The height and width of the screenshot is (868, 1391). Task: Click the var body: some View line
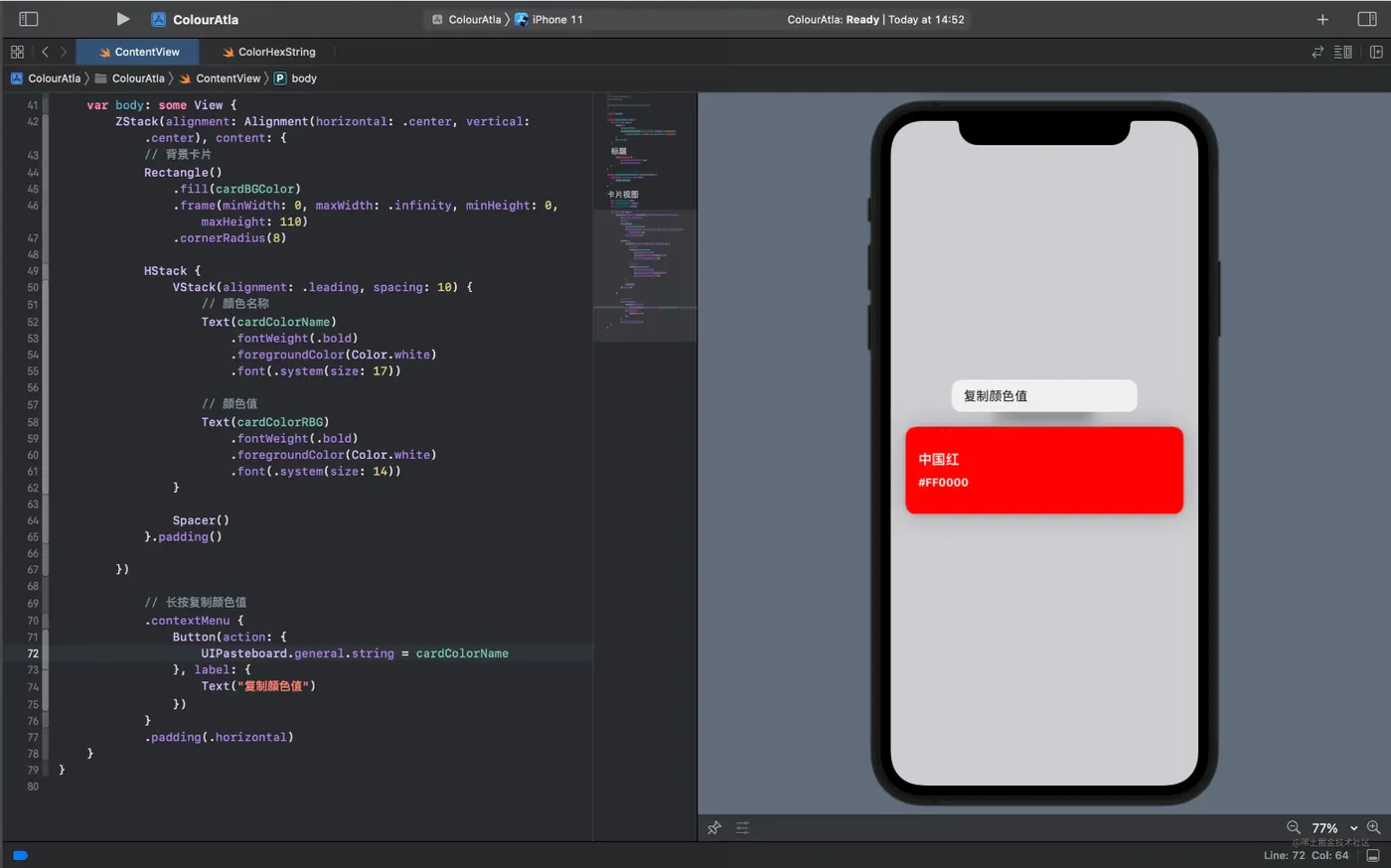point(162,105)
